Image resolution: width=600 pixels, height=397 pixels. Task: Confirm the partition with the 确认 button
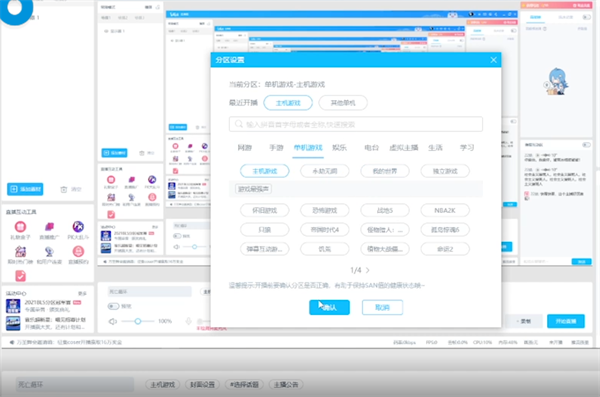pos(329,307)
